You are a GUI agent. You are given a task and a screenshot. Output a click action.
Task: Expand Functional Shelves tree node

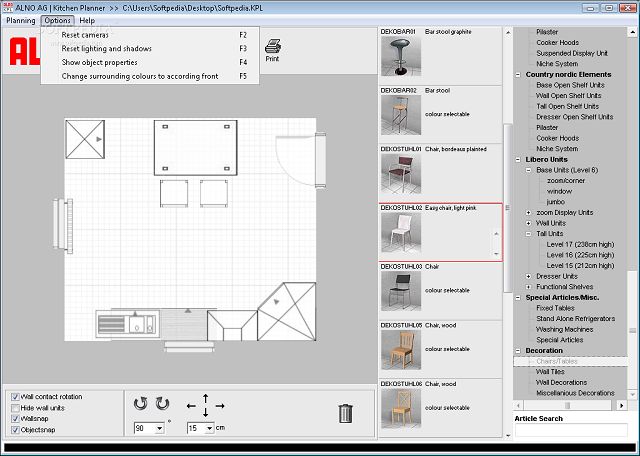529,287
